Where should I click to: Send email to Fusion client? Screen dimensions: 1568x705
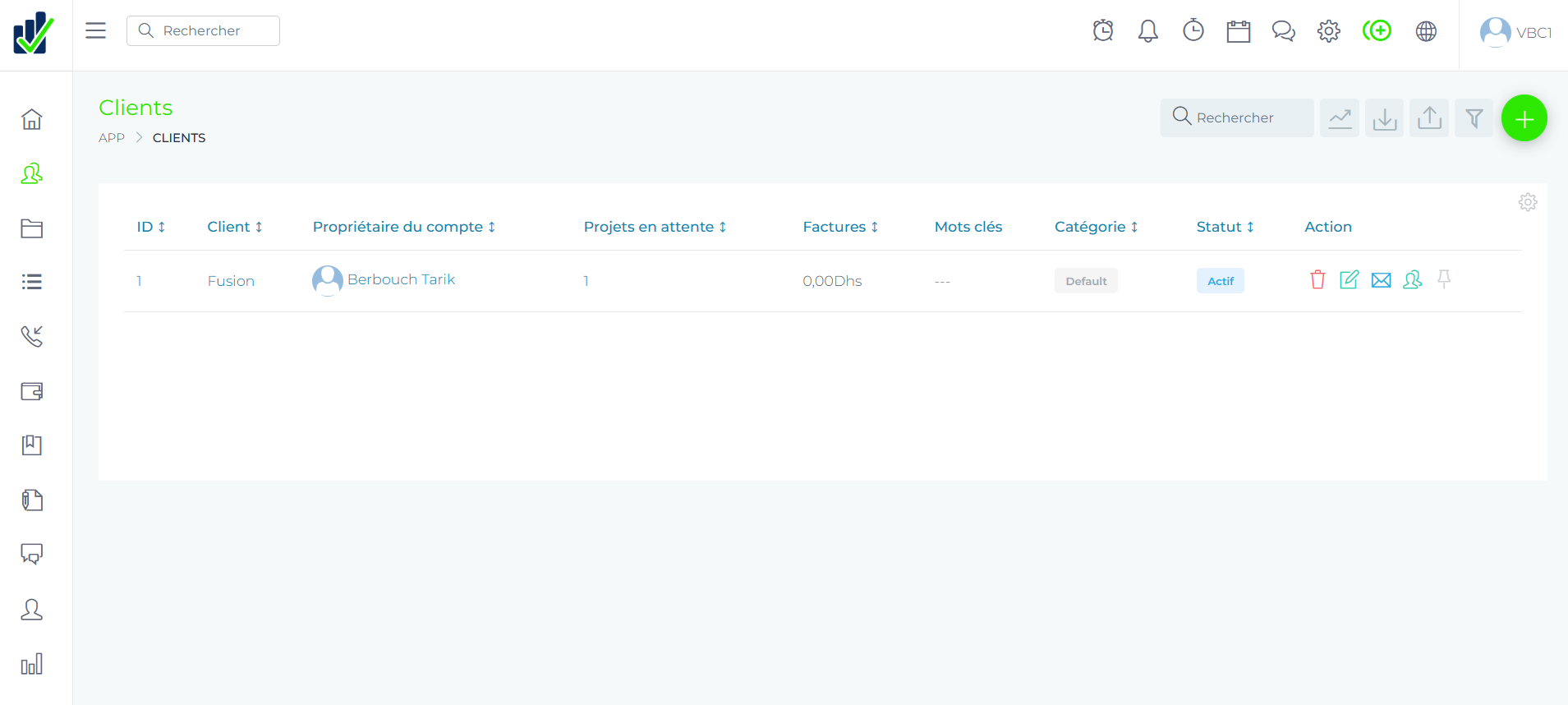[x=1381, y=280]
